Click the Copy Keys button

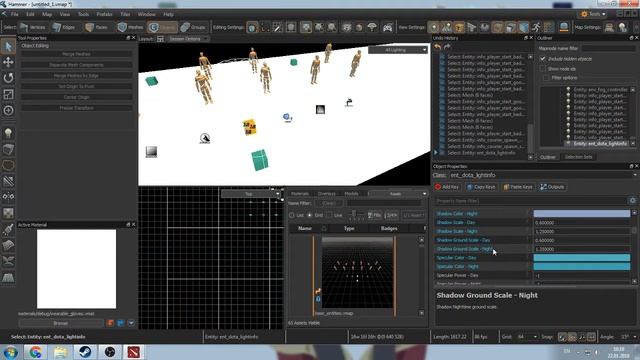481,187
